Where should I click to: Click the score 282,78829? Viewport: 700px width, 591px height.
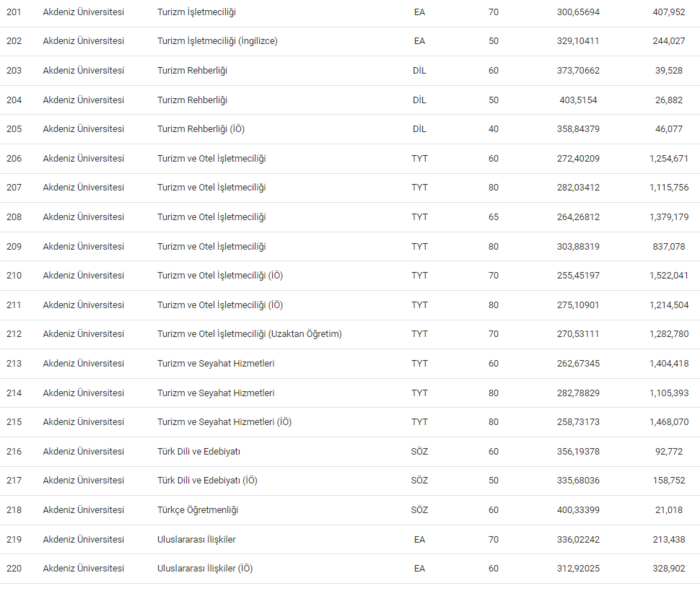[578, 393]
